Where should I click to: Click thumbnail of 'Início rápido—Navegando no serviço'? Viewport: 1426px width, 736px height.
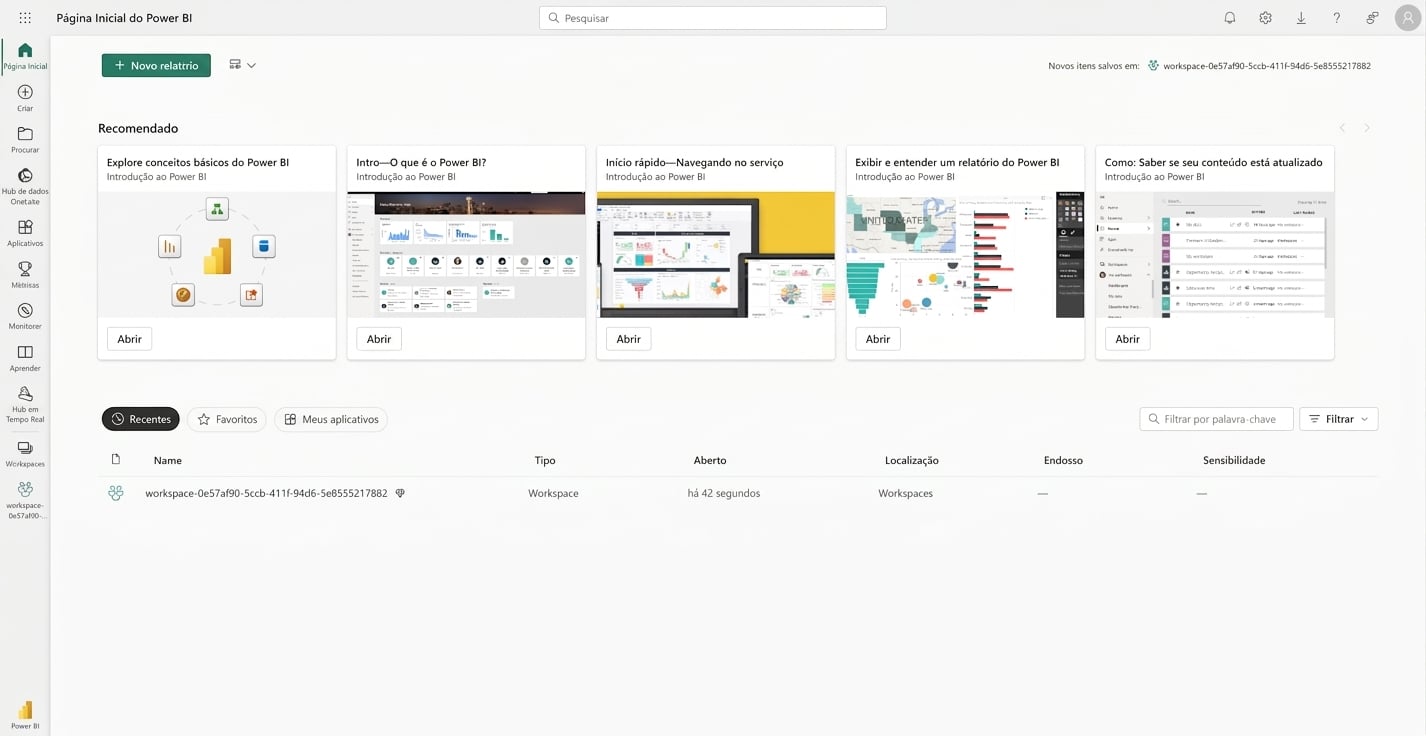[716, 255]
